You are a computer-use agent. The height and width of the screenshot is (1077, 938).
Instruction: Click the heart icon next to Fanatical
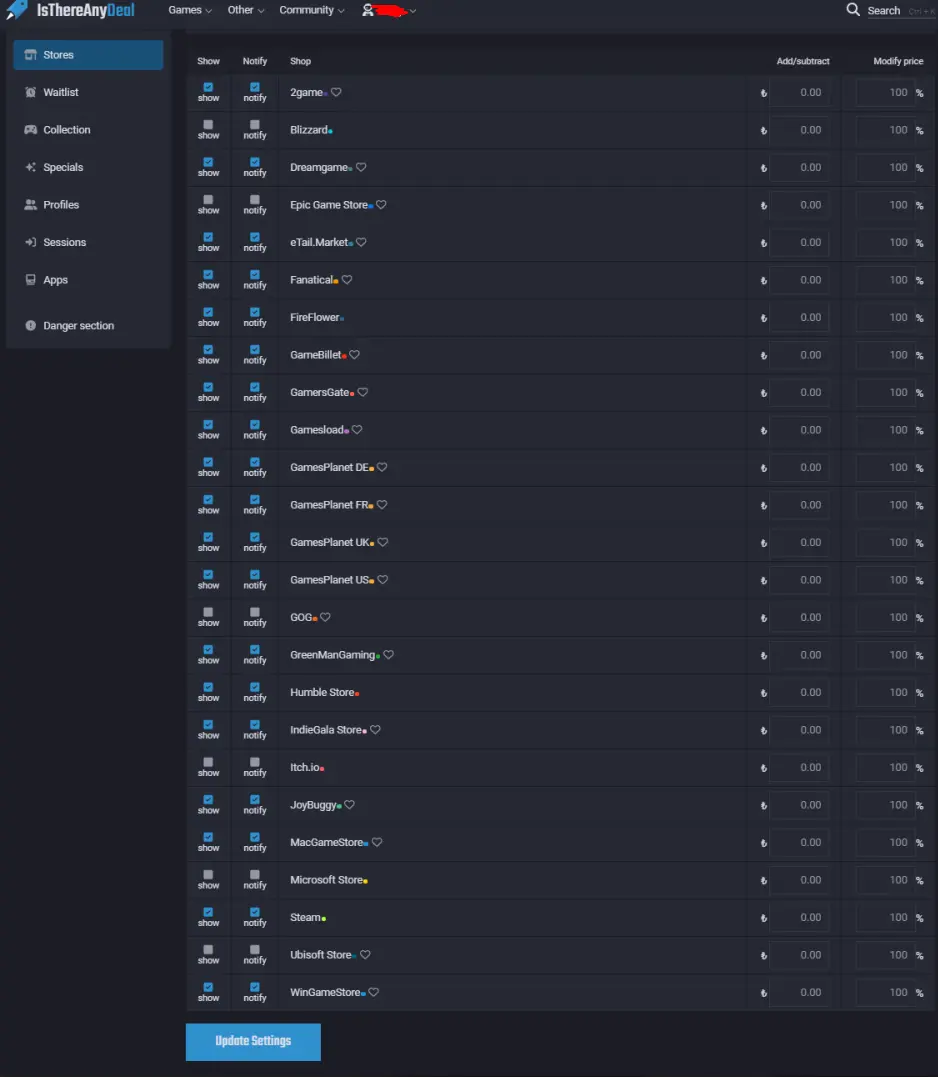(x=347, y=280)
